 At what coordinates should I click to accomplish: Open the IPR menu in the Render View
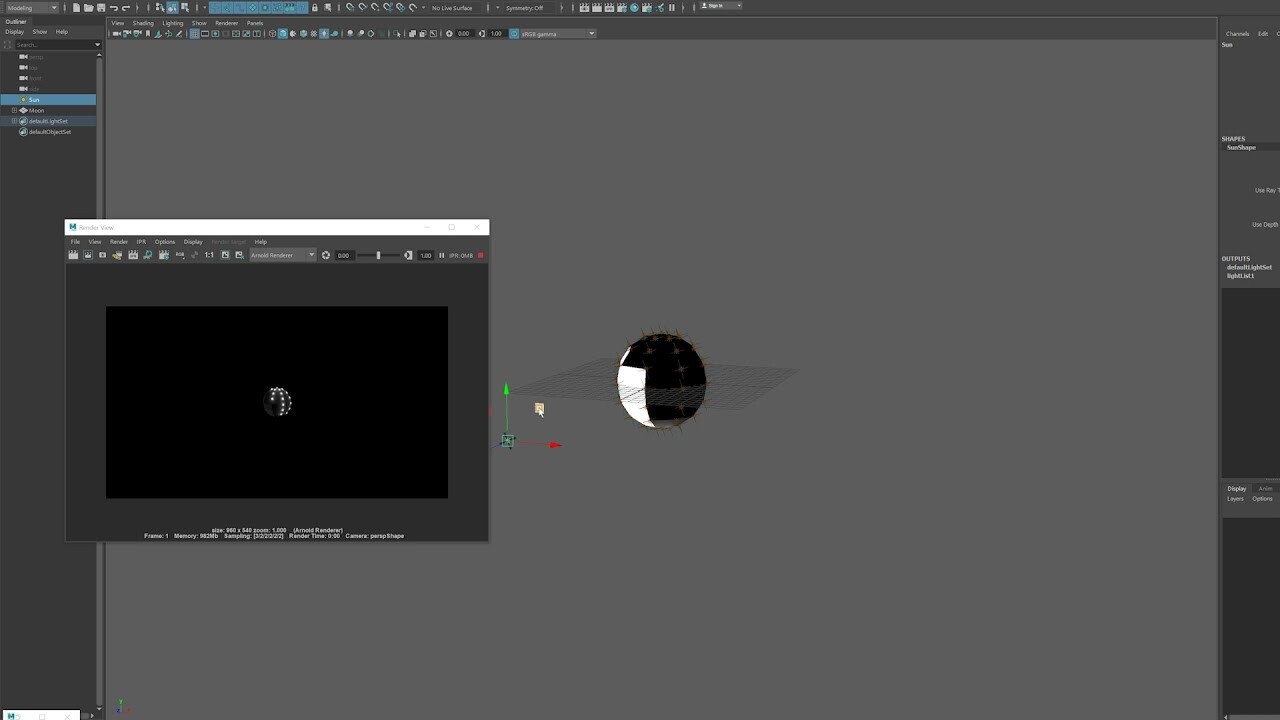141,241
